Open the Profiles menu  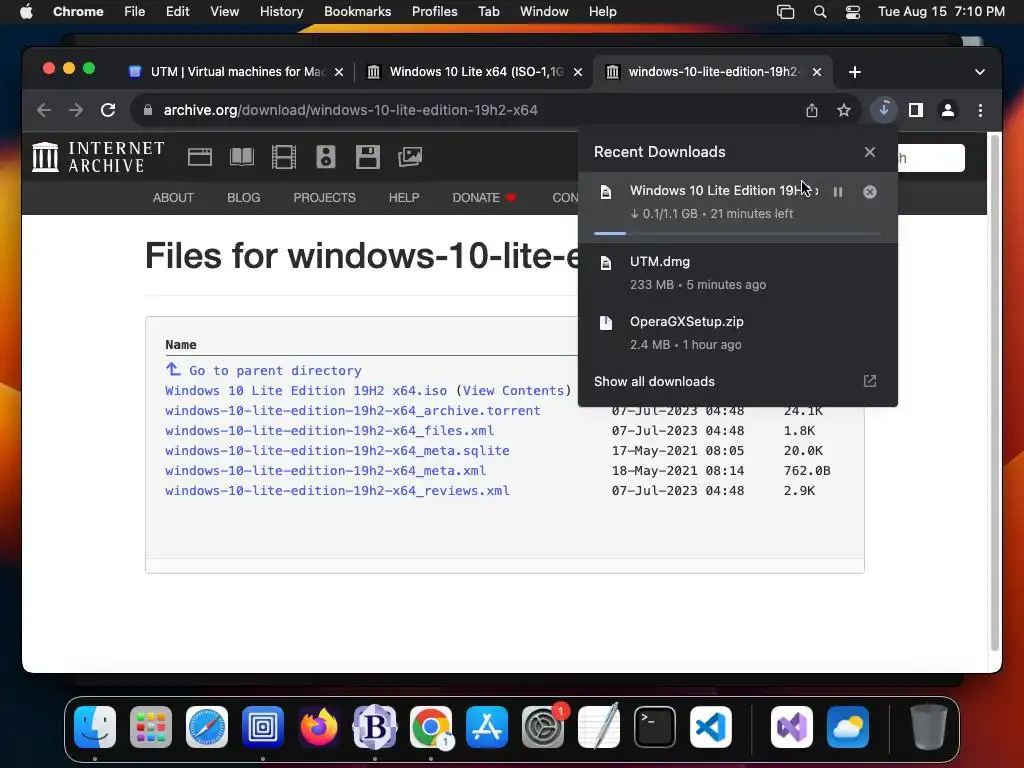(x=434, y=12)
